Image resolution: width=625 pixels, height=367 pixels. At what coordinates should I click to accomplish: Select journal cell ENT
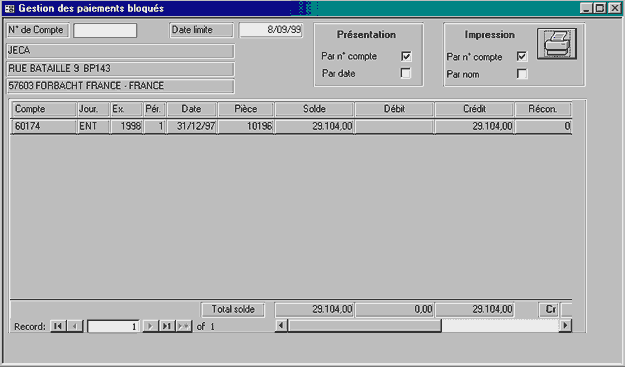(93, 126)
